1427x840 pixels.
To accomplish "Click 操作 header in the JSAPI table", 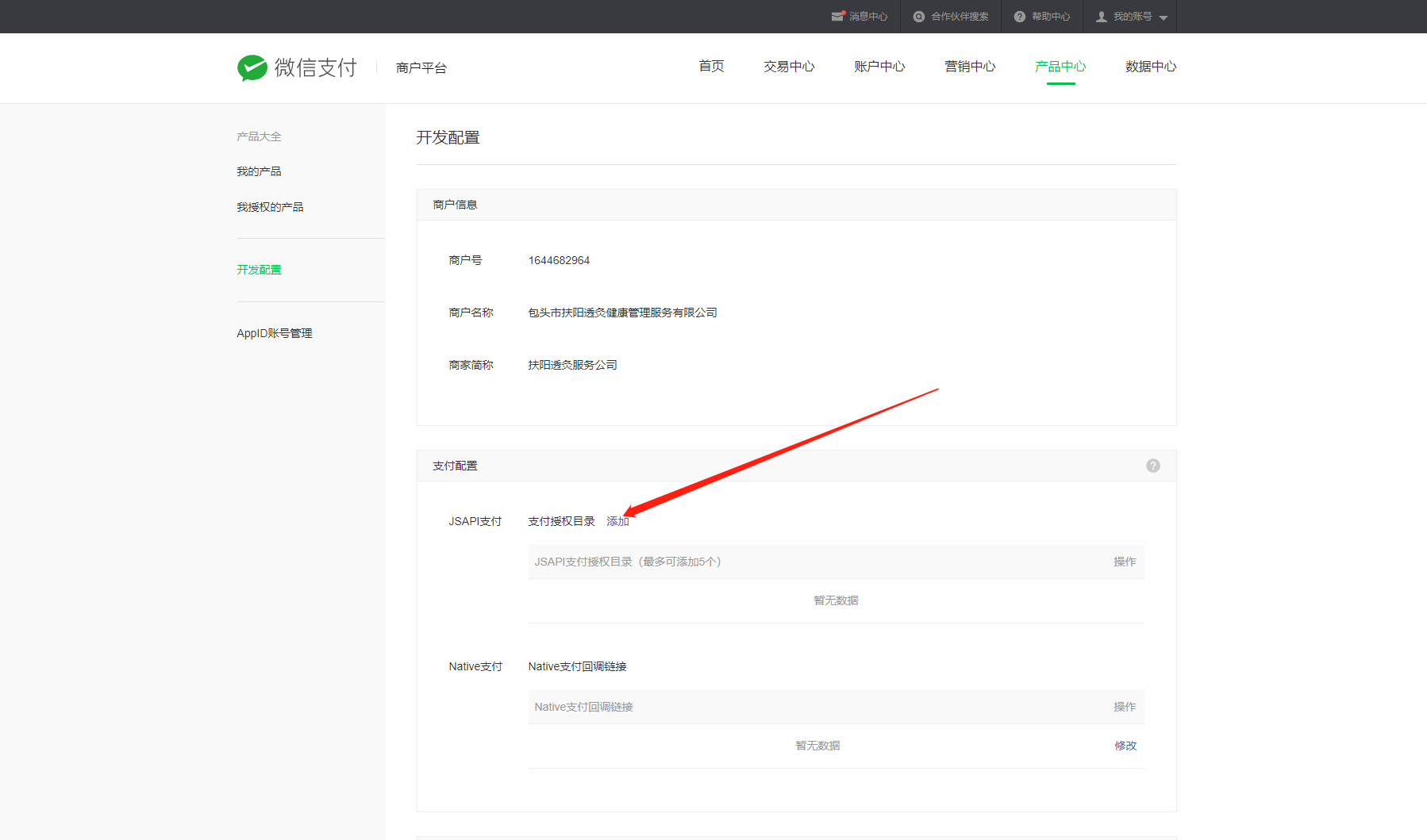I will coord(1125,562).
